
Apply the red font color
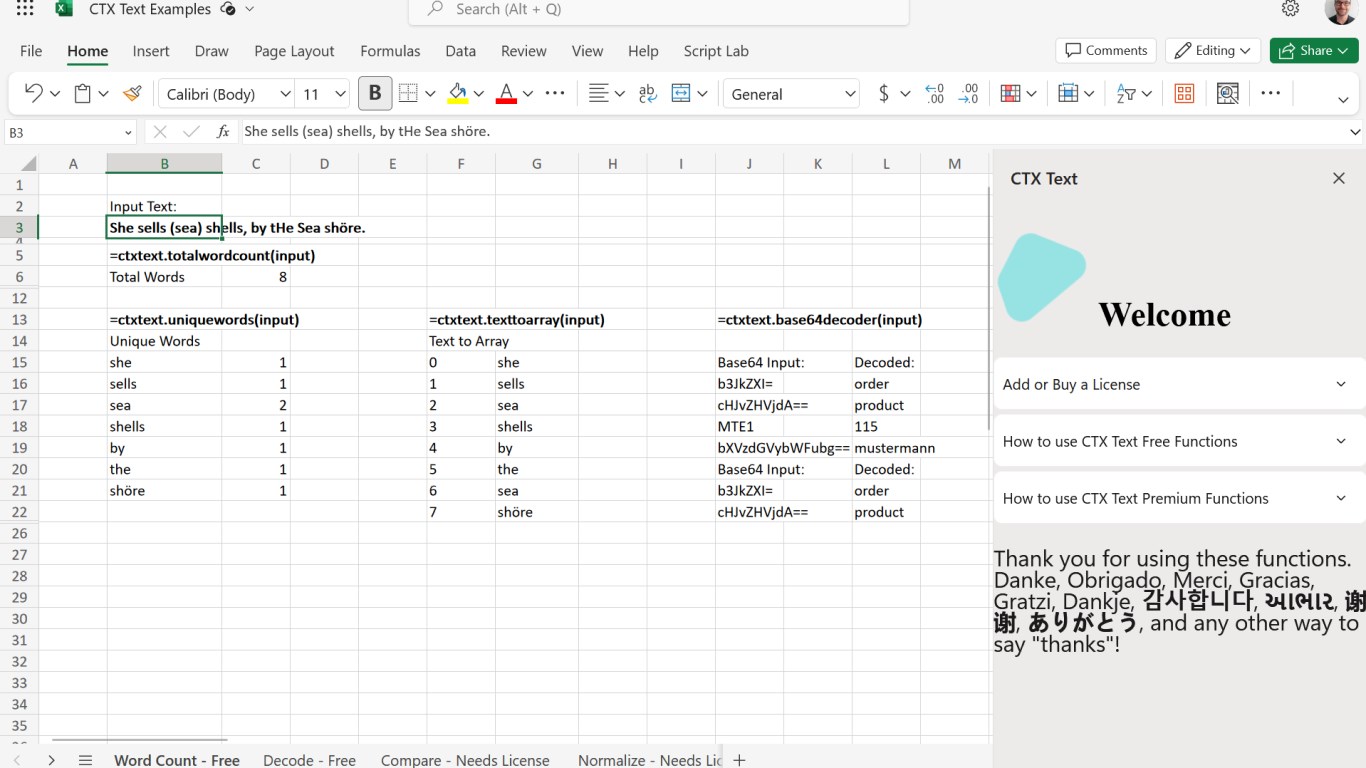[x=506, y=93]
